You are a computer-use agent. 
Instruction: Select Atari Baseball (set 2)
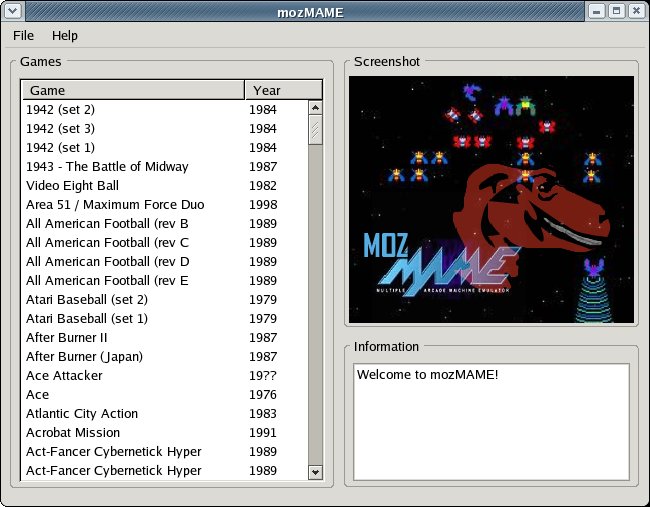[x=165, y=299]
